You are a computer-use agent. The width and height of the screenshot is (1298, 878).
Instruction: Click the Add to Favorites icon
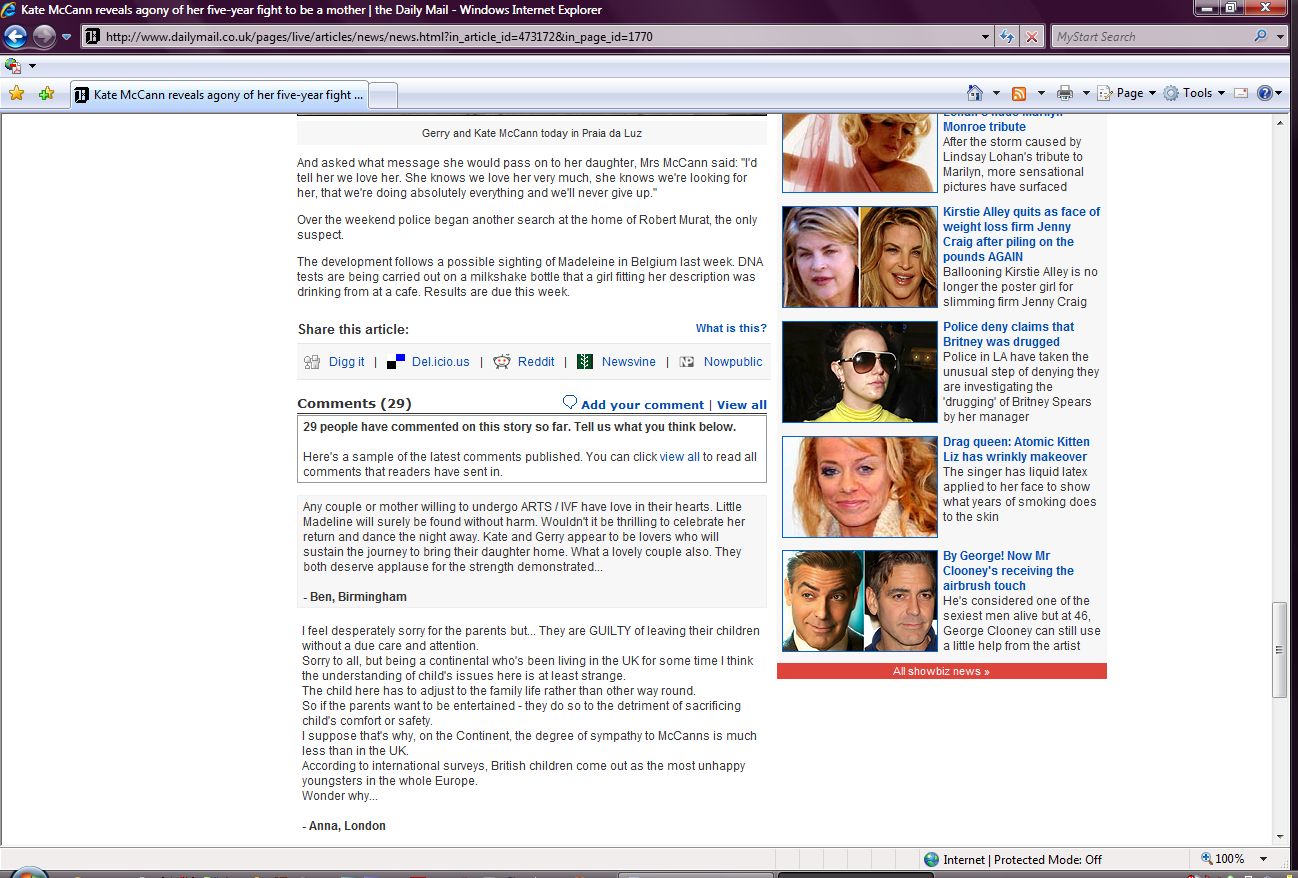pyautogui.click(x=46, y=94)
